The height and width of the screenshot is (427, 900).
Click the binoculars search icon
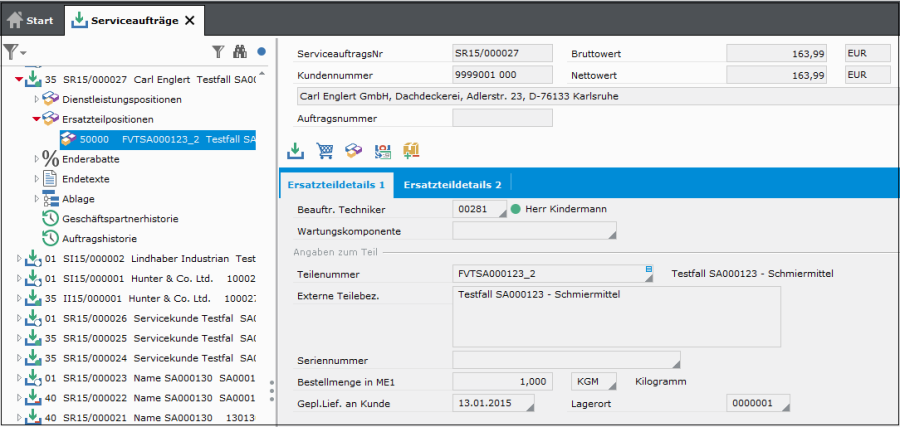(240, 51)
